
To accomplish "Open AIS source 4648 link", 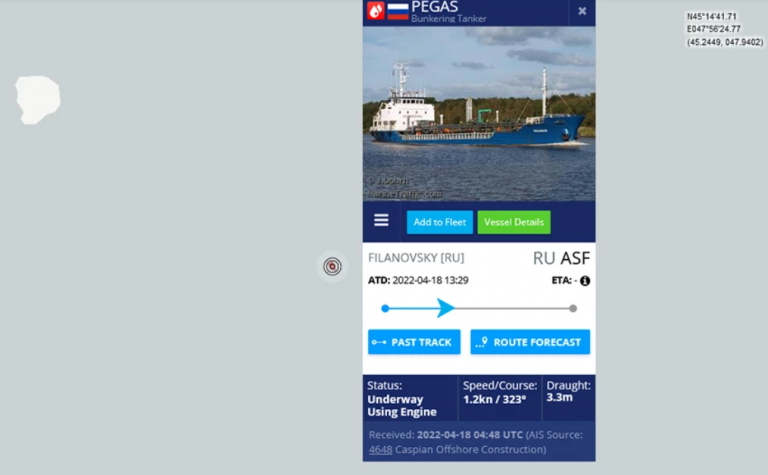I will click(x=380, y=450).
